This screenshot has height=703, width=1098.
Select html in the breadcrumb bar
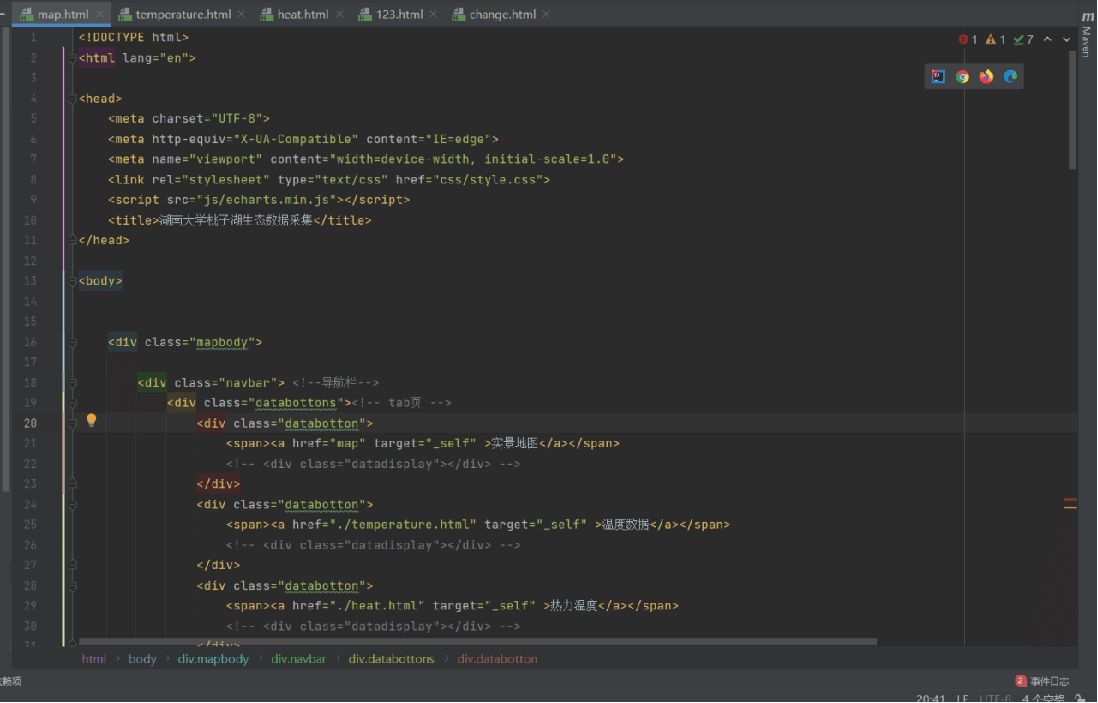(x=94, y=659)
